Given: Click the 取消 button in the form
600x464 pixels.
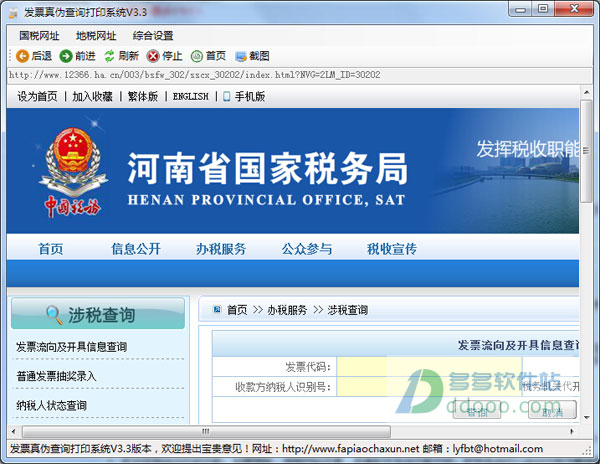Looking at the screenshot, I should point(552,410).
